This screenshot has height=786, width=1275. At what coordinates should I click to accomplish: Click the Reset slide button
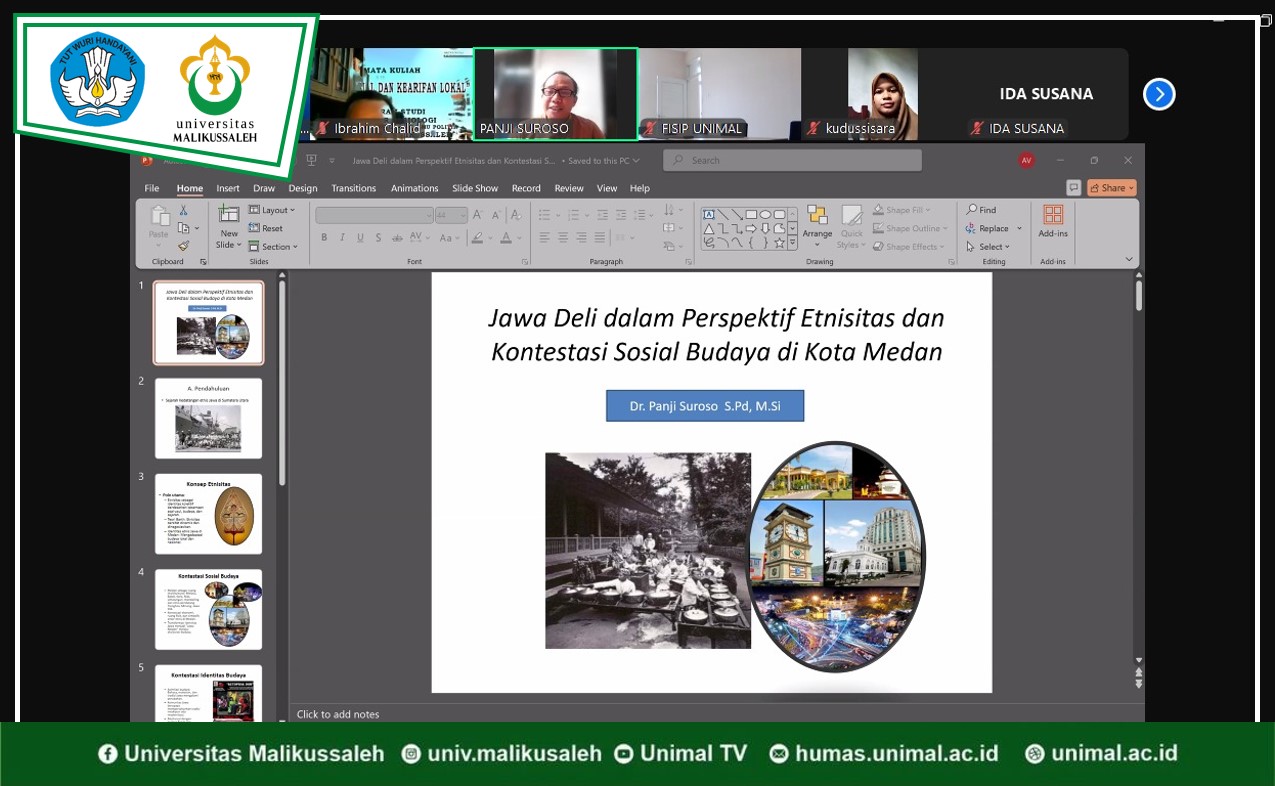pos(266,229)
